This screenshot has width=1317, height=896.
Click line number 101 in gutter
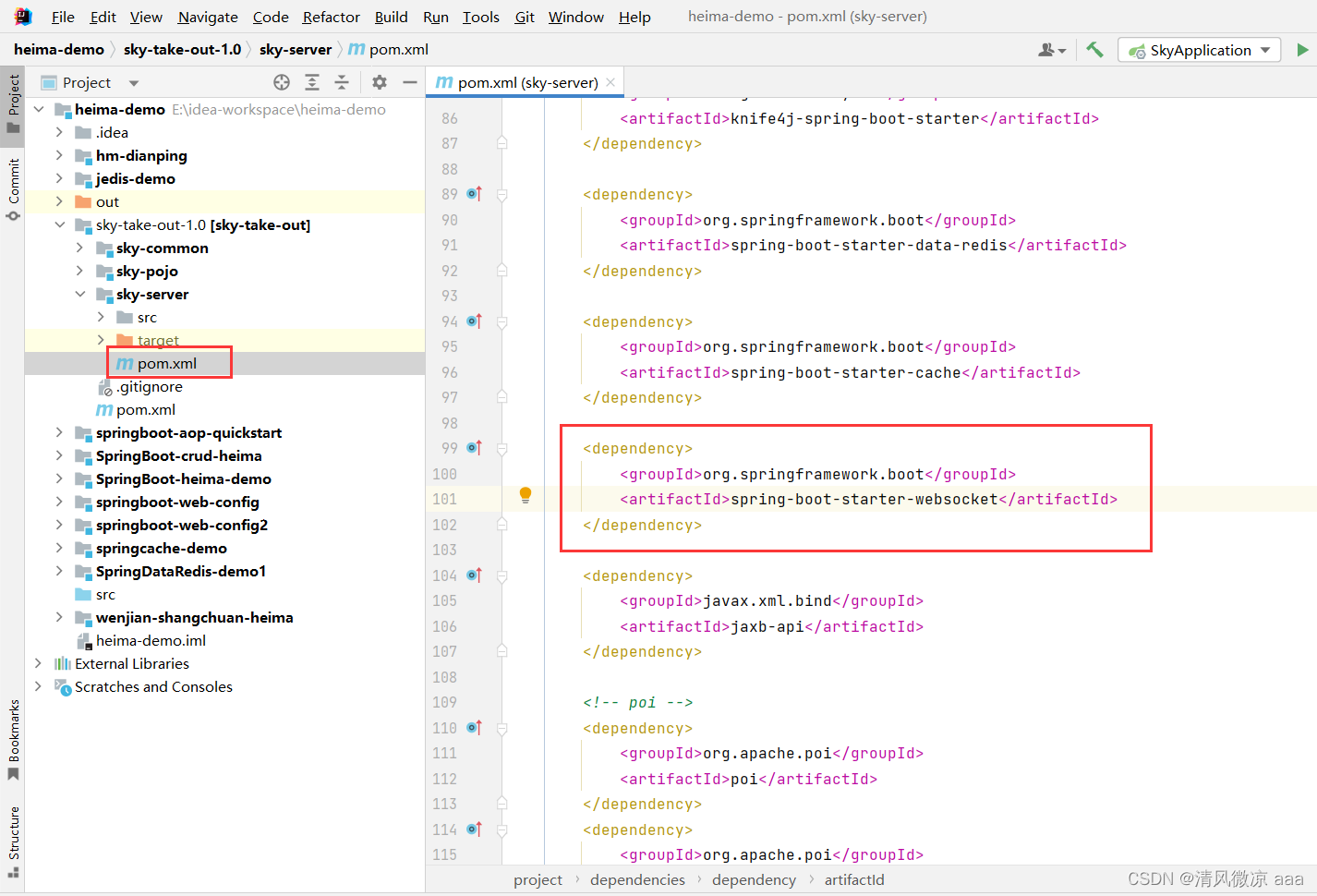tap(445, 499)
